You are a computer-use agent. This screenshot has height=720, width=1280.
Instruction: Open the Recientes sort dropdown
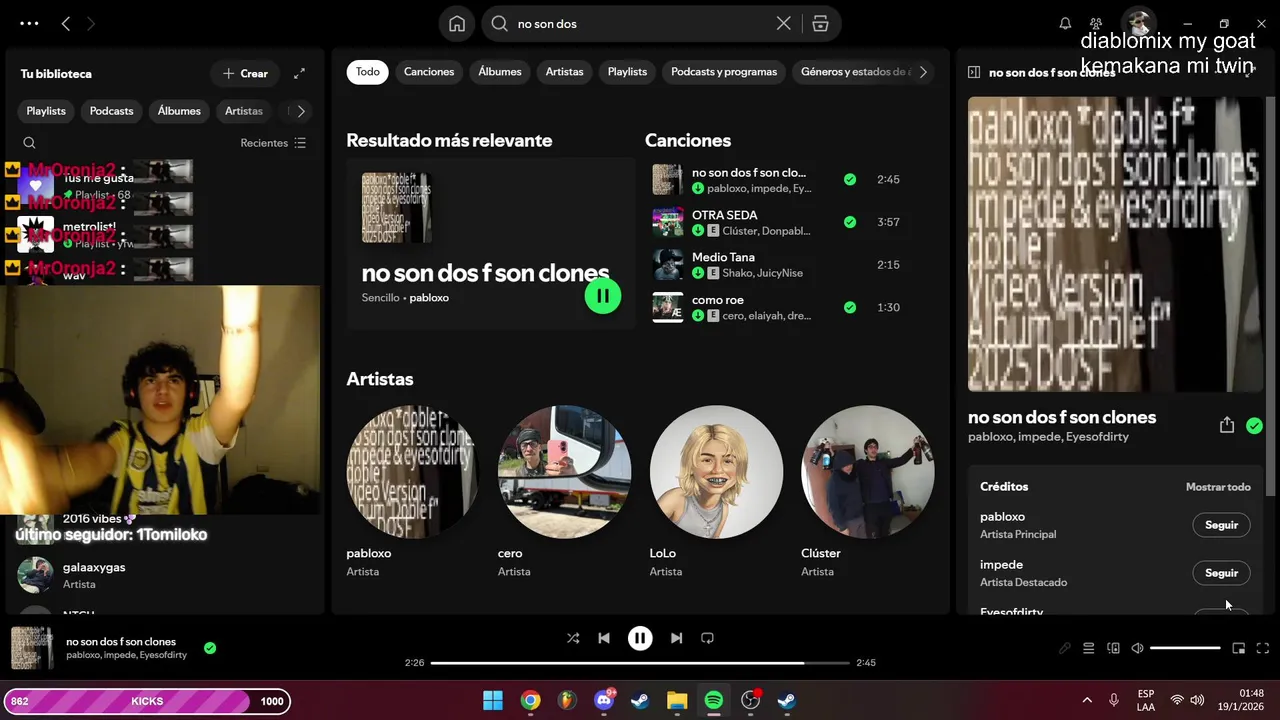click(x=273, y=143)
